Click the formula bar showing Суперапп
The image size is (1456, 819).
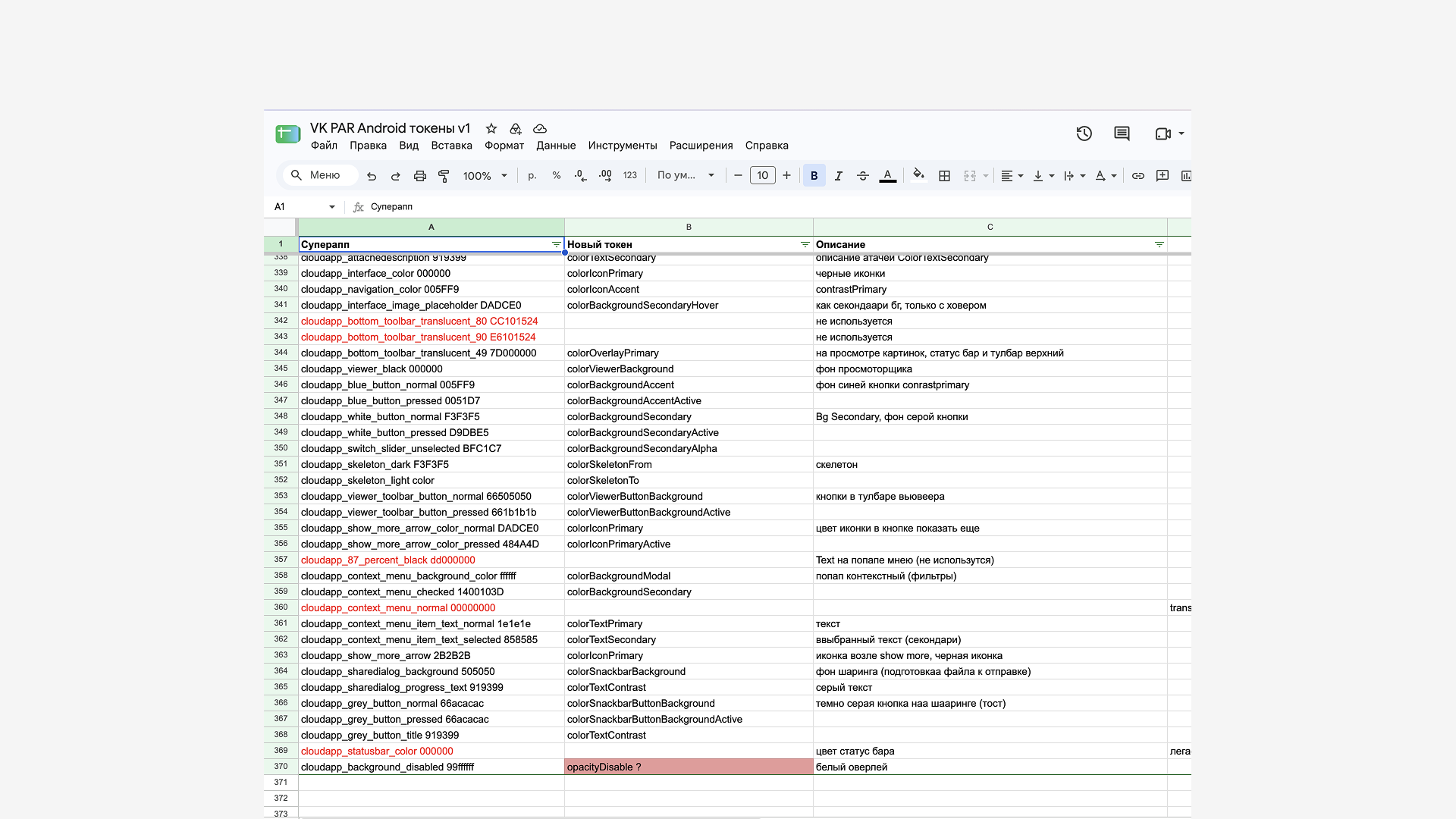coord(779,207)
